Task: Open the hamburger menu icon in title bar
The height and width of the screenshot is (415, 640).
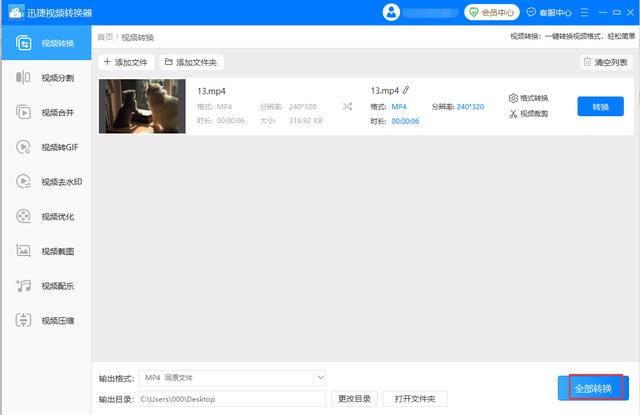Action: coord(584,13)
